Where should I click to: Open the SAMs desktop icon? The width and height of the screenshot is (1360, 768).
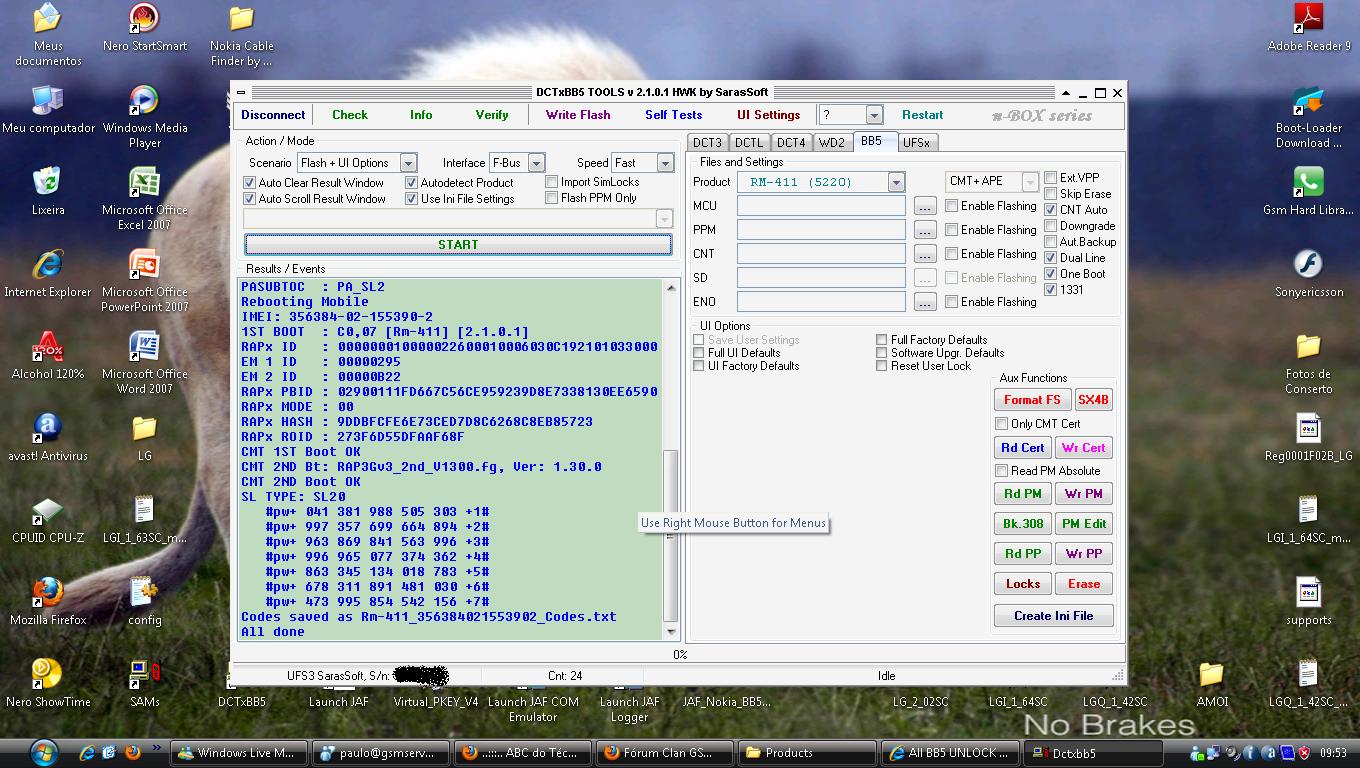144,683
